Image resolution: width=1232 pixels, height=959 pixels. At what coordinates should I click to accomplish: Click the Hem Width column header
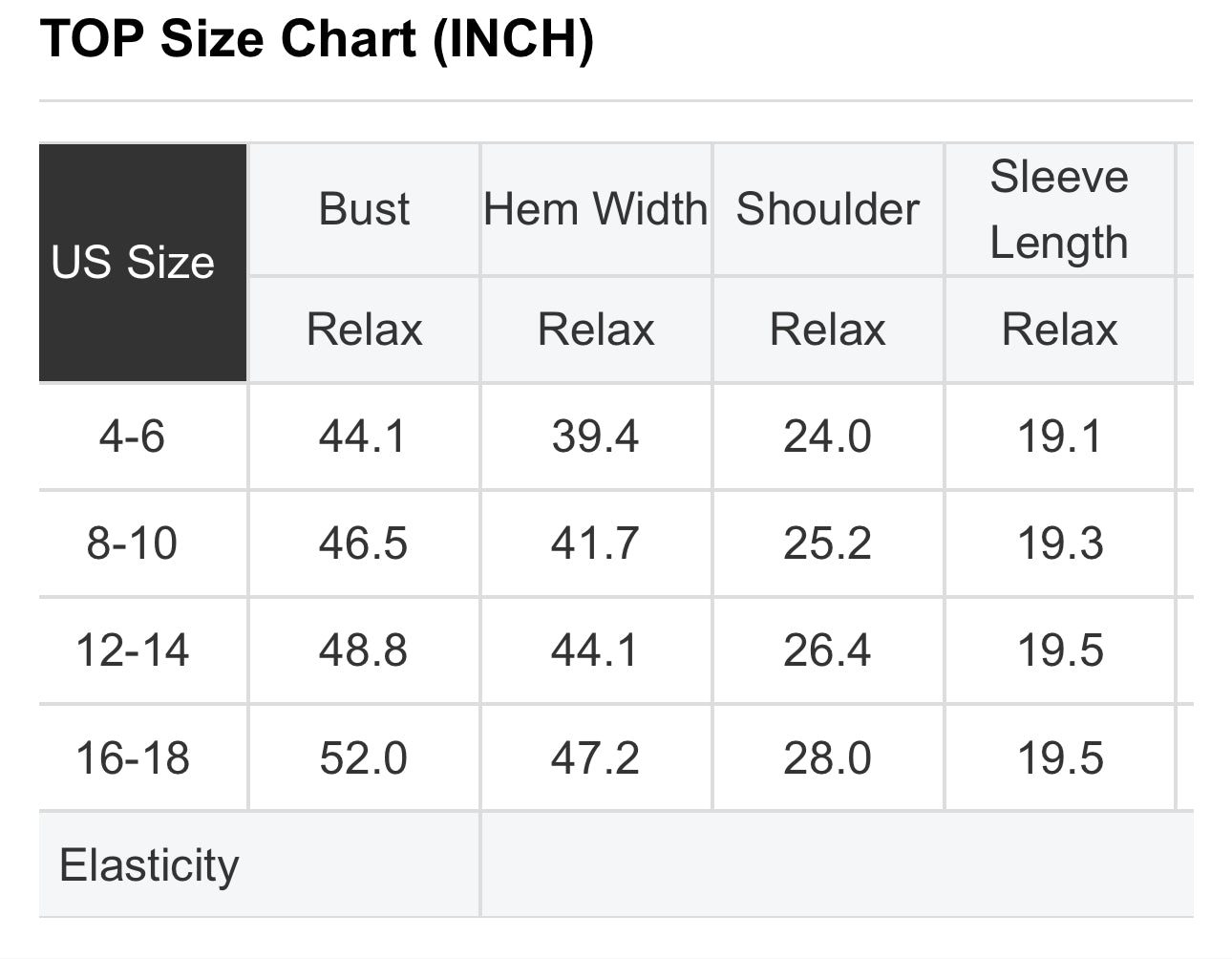[596, 209]
